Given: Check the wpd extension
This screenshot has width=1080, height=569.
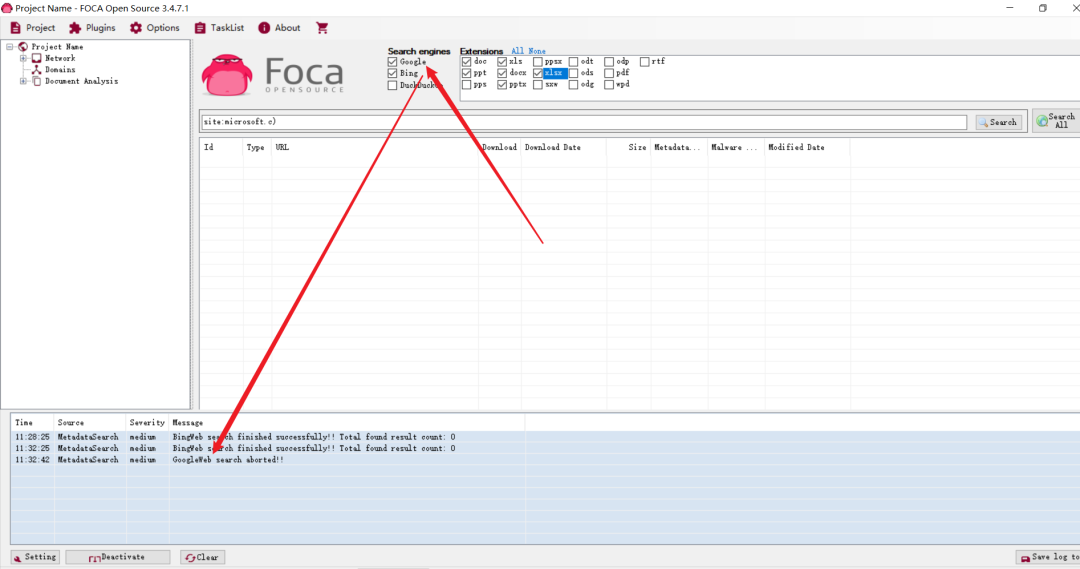Looking at the screenshot, I should pyautogui.click(x=609, y=85).
